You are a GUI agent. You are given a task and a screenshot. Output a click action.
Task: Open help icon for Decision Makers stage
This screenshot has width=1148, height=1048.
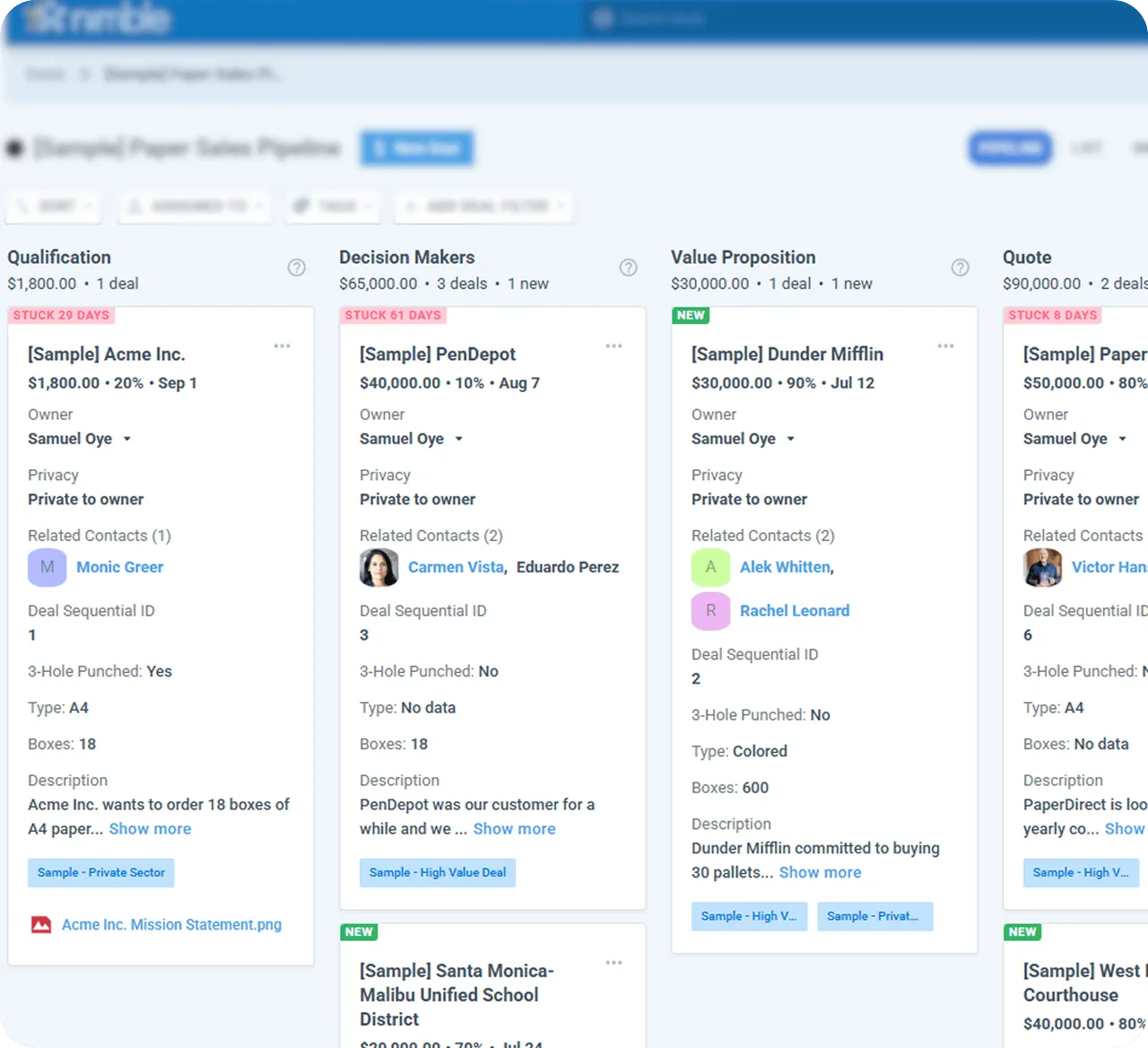coord(628,267)
